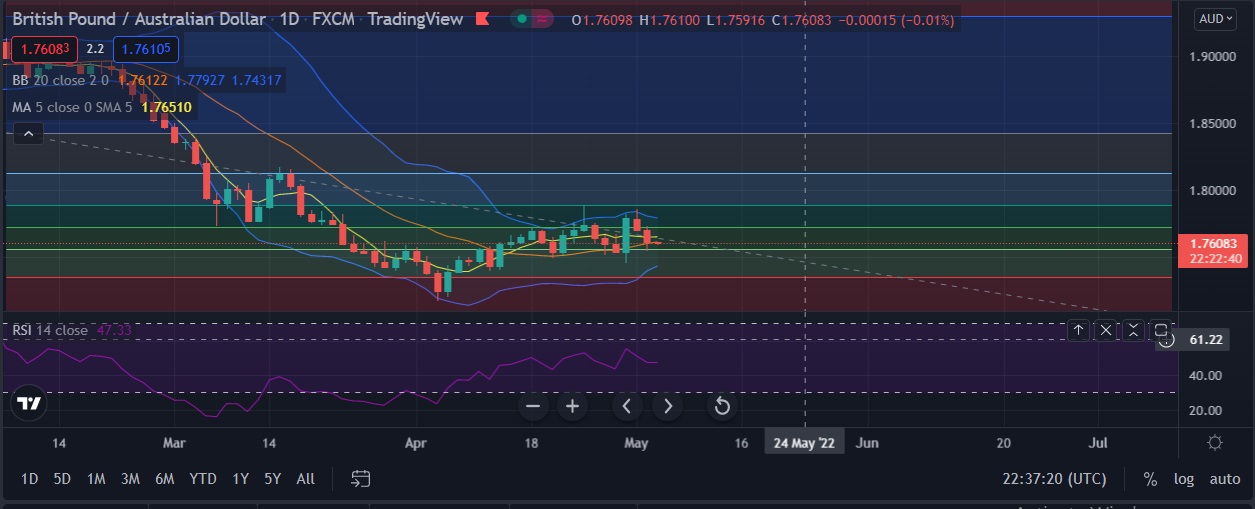Zoom in the chart with plus button

573,406
